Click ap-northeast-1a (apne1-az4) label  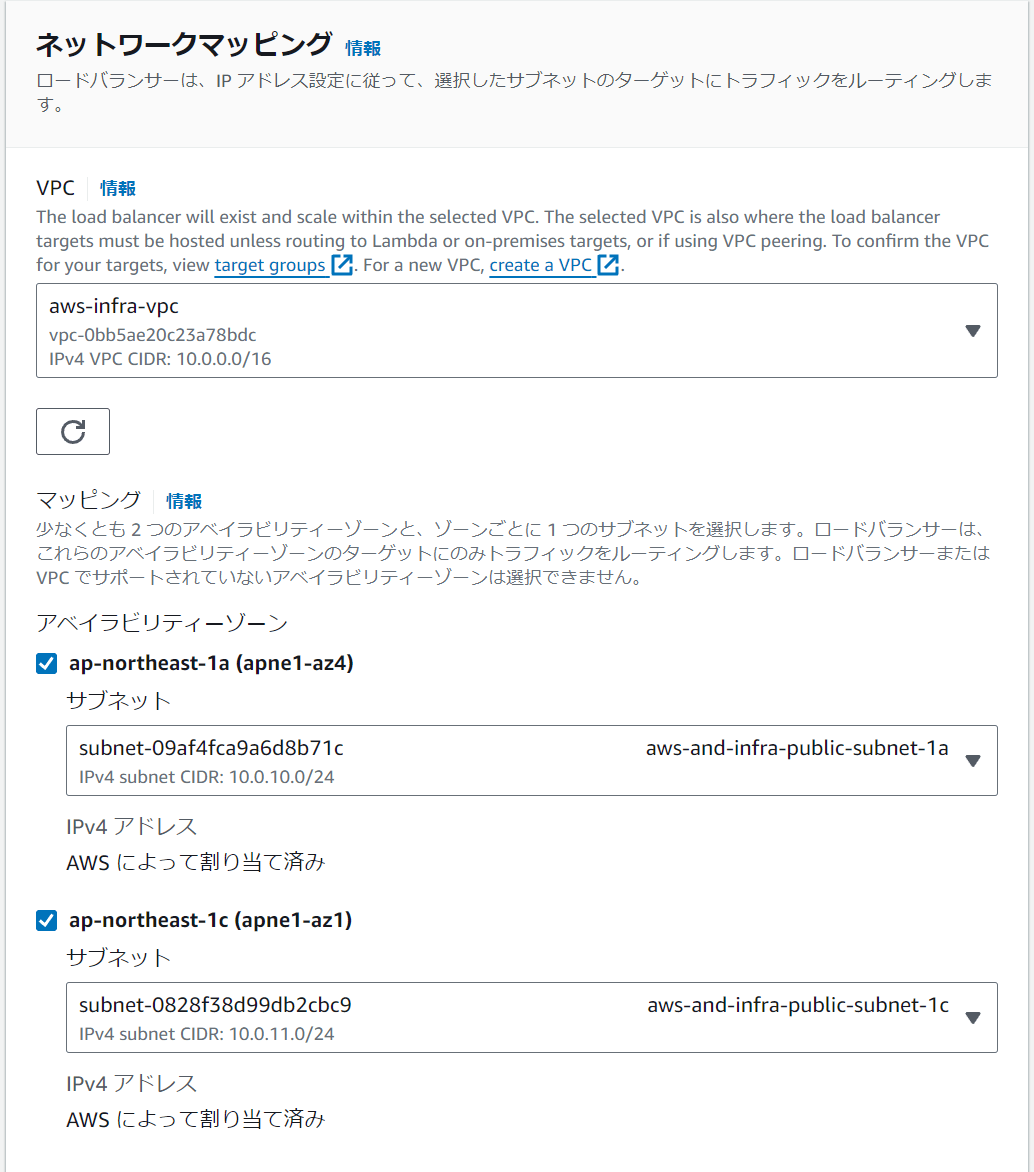212,663
